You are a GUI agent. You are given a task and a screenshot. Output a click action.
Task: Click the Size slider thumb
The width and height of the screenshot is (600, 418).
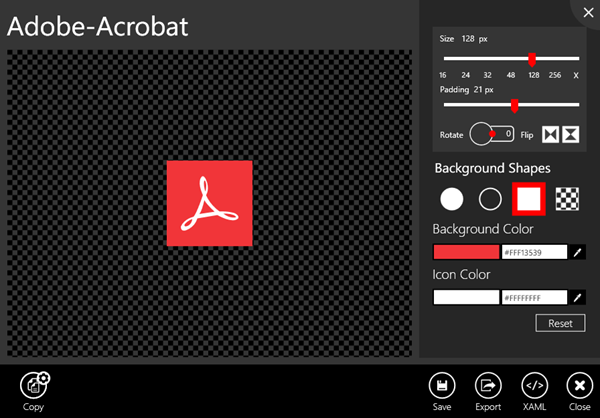tap(532, 59)
